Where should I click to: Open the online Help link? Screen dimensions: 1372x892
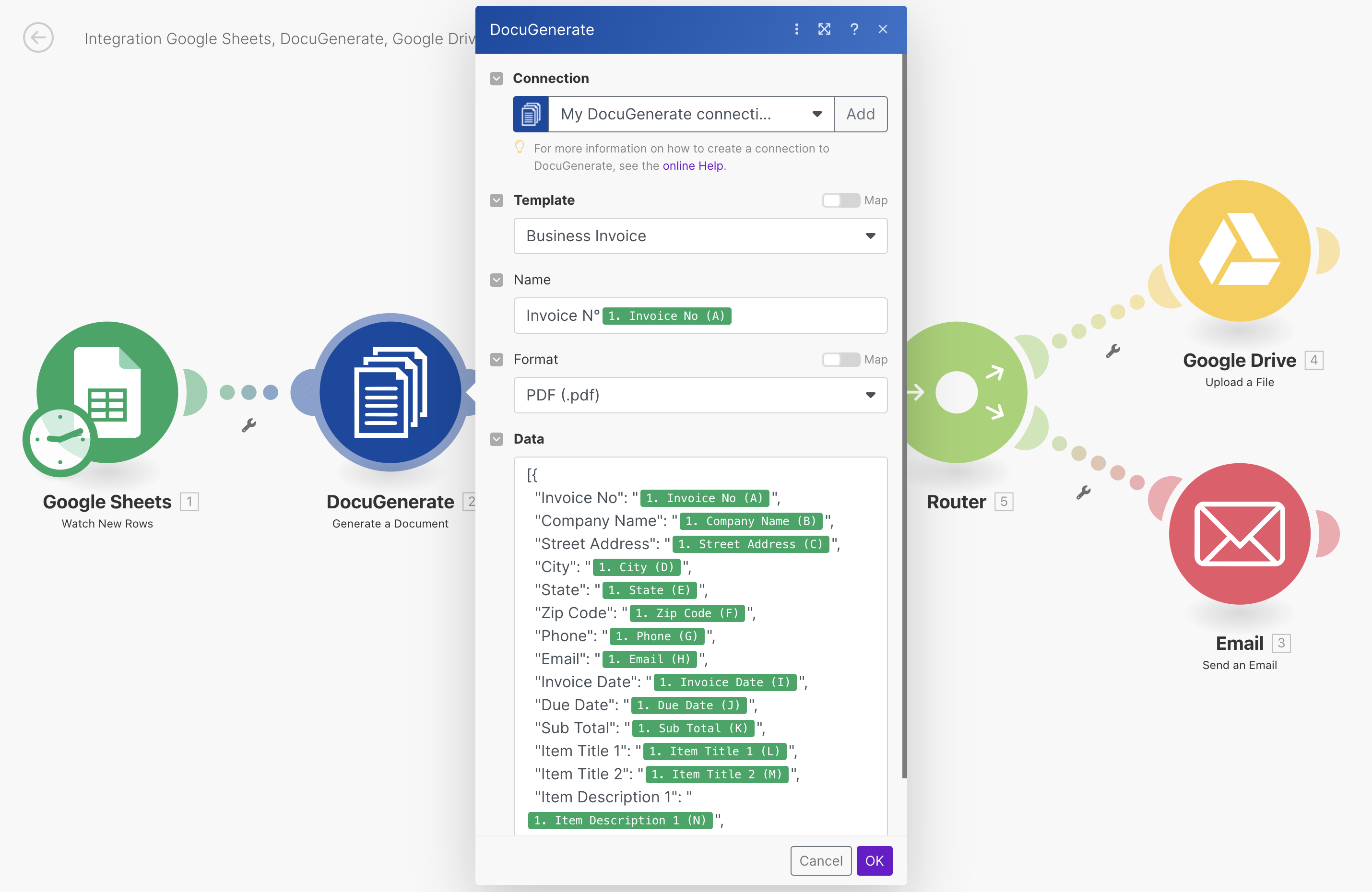point(692,166)
